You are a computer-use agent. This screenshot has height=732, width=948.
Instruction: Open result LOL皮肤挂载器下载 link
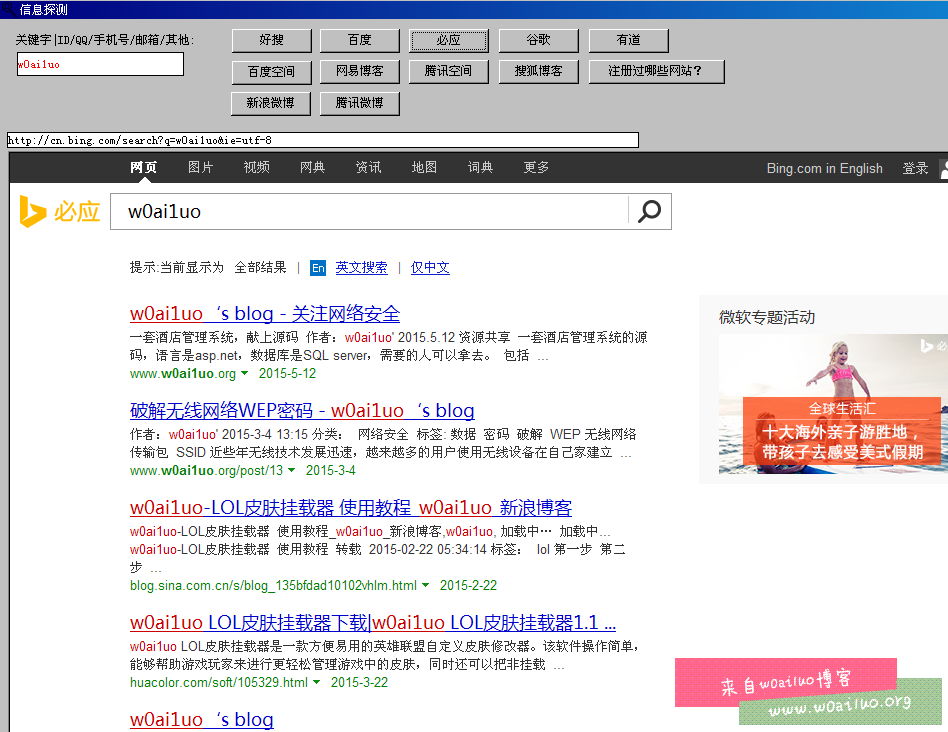pos(373,623)
